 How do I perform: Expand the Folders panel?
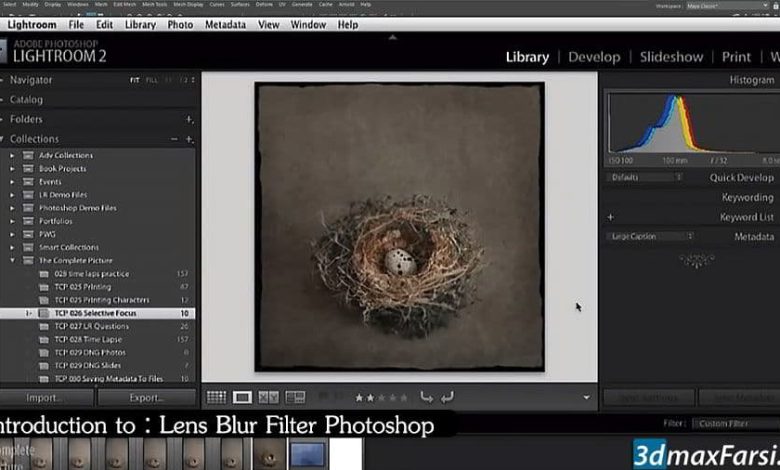coord(26,119)
